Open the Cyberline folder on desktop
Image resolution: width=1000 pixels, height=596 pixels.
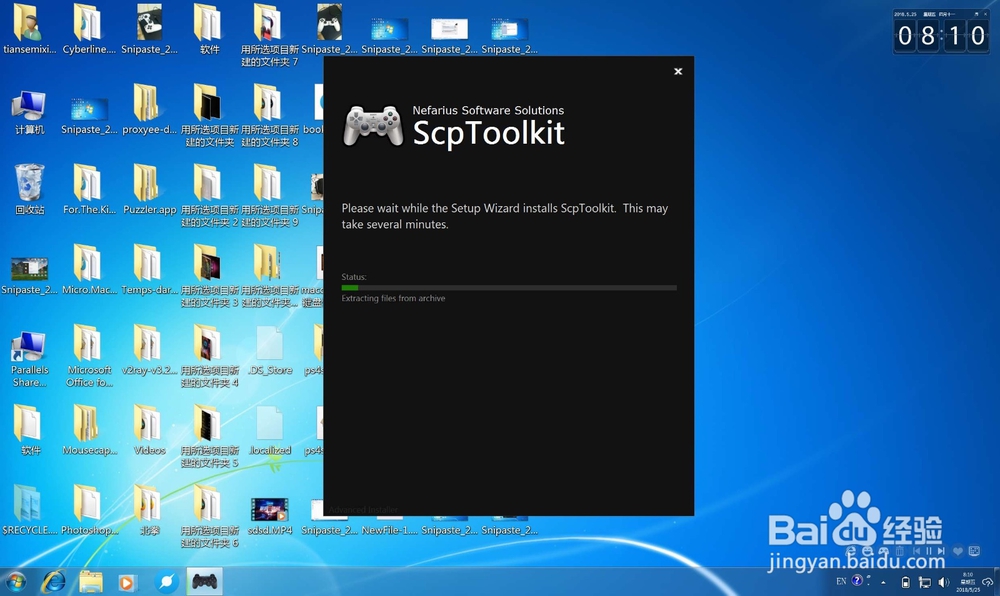[89, 30]
